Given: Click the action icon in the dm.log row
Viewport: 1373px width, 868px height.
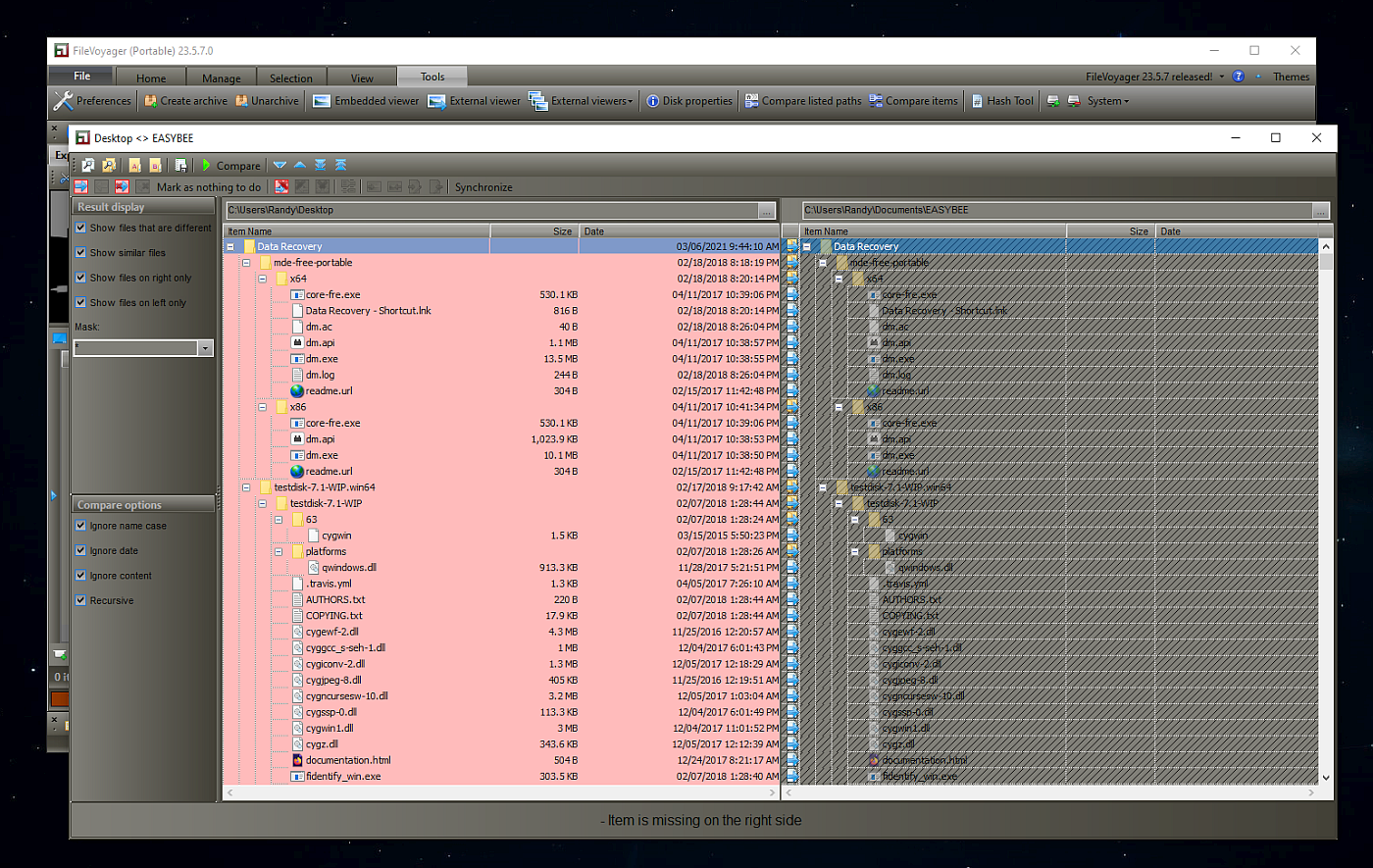Looking at the screenshot, I should pos(792,375).
